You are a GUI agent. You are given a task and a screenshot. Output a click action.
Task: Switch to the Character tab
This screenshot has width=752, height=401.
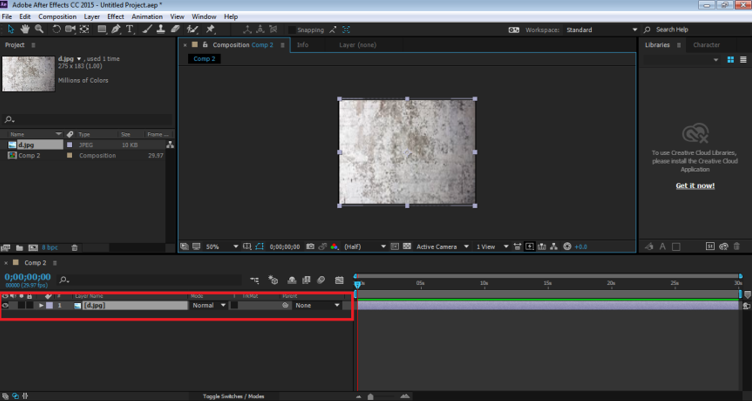(x=706, y=45)
